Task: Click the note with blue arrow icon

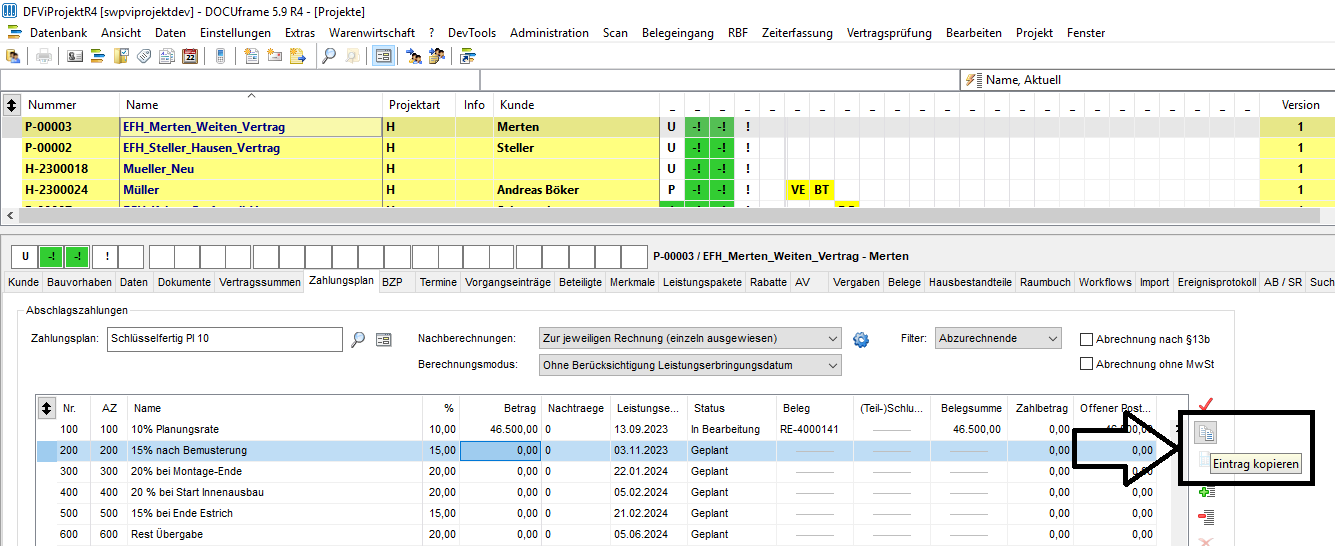Action: coord(298,56)
